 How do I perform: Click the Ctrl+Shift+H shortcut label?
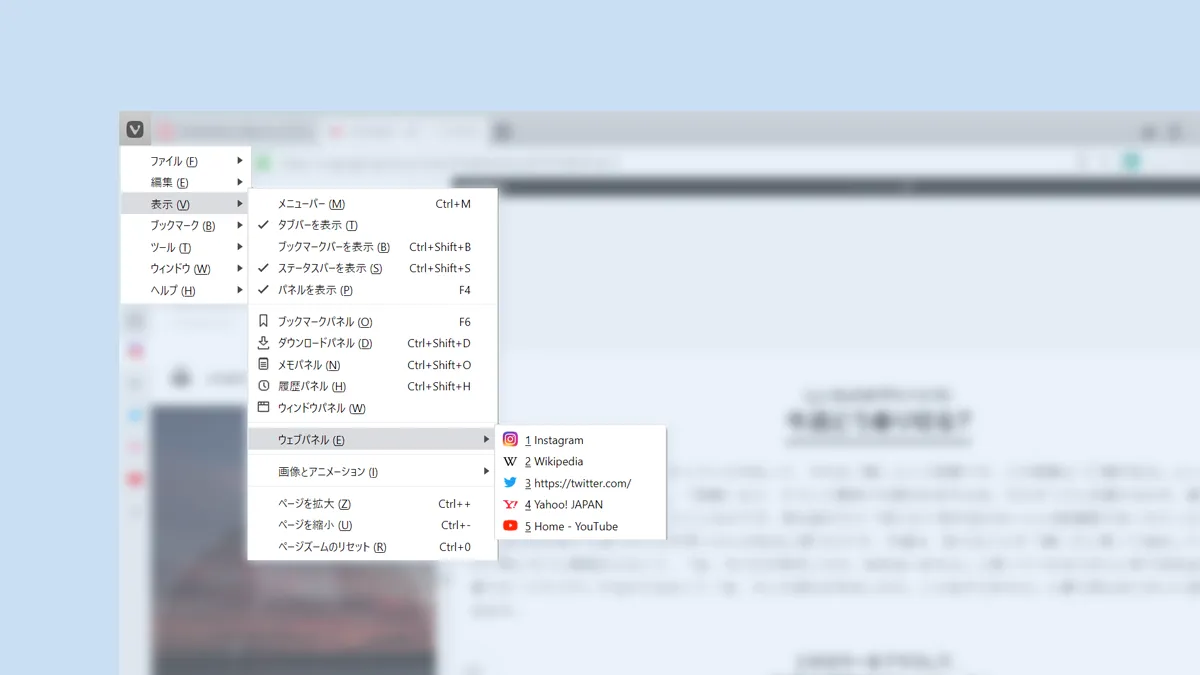[x=439, y=386]
